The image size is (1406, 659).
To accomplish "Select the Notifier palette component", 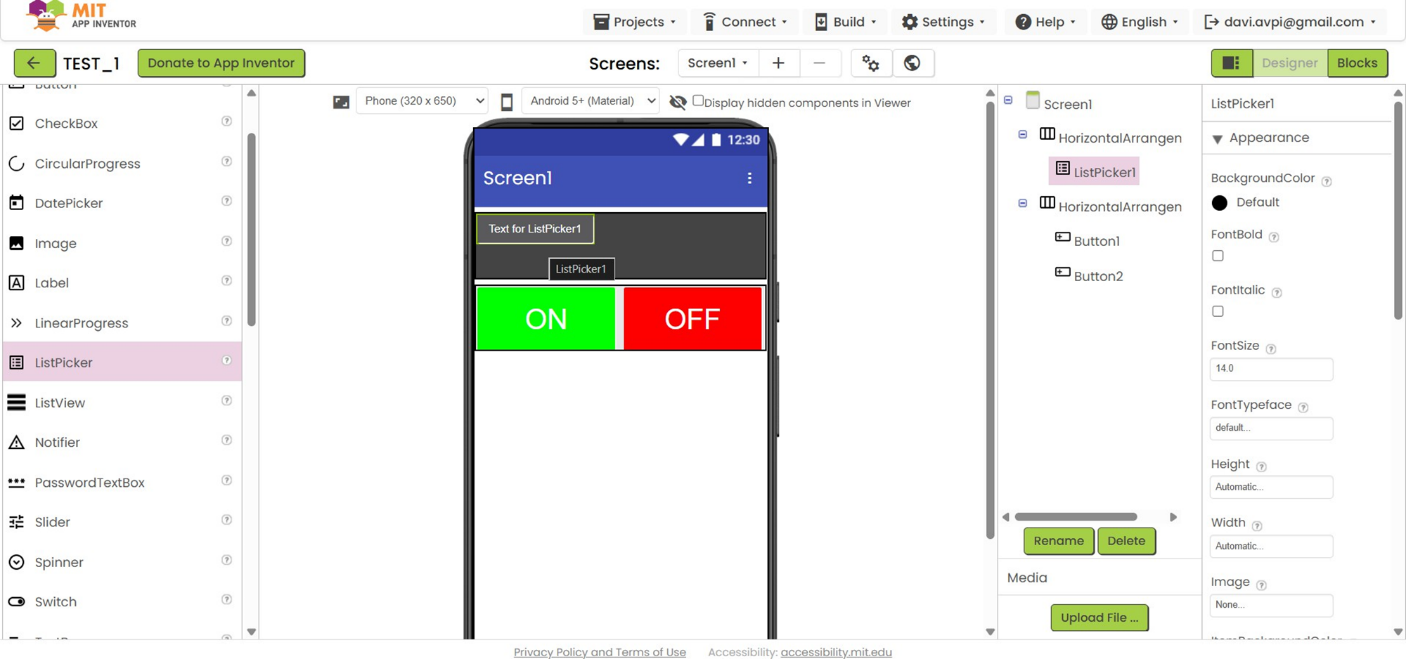I will coord(122,442).
